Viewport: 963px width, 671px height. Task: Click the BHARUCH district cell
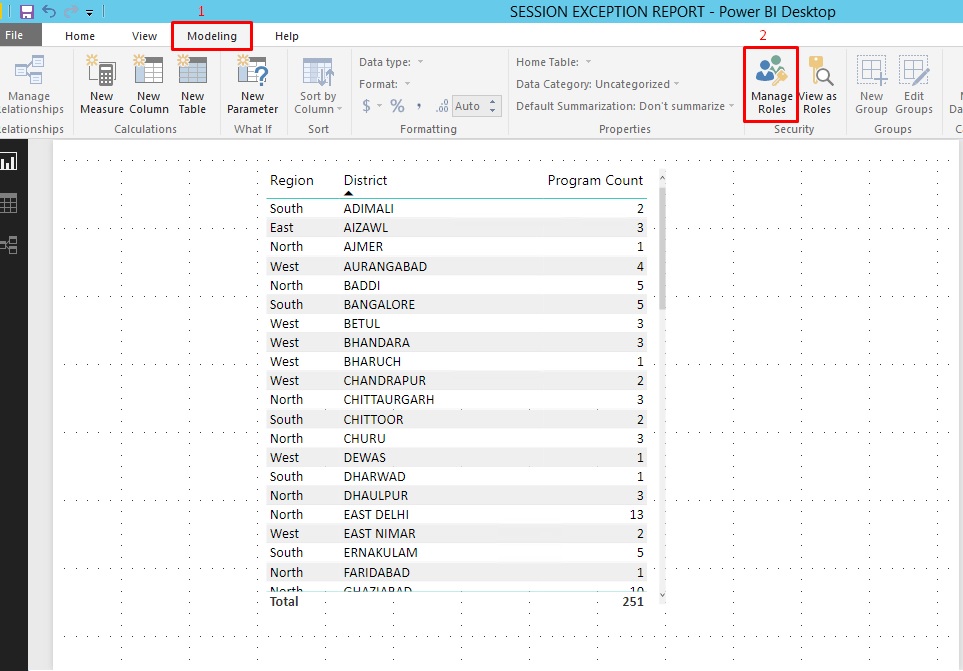click(372, 362)
